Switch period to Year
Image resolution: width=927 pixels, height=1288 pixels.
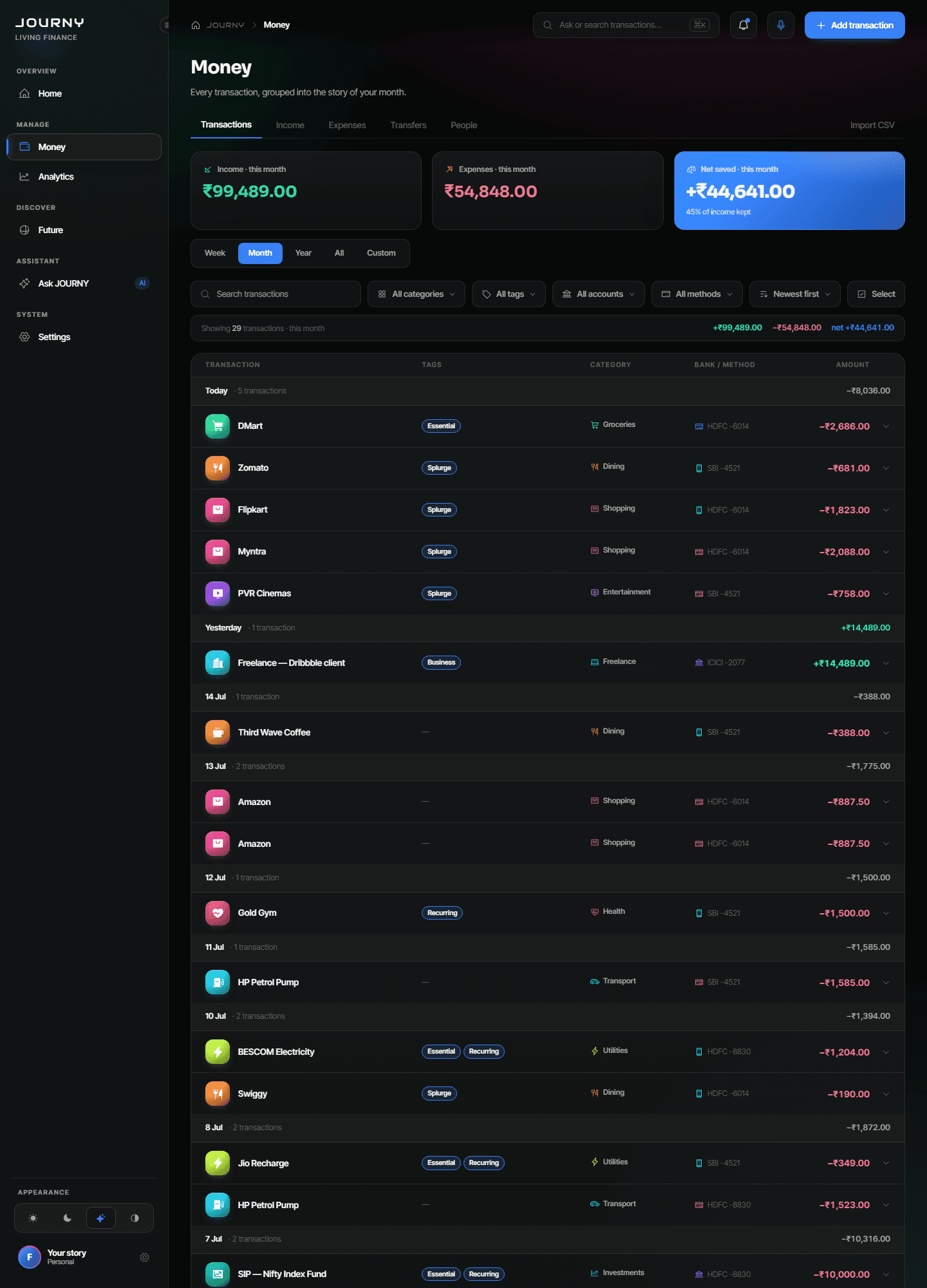[303, 254]
